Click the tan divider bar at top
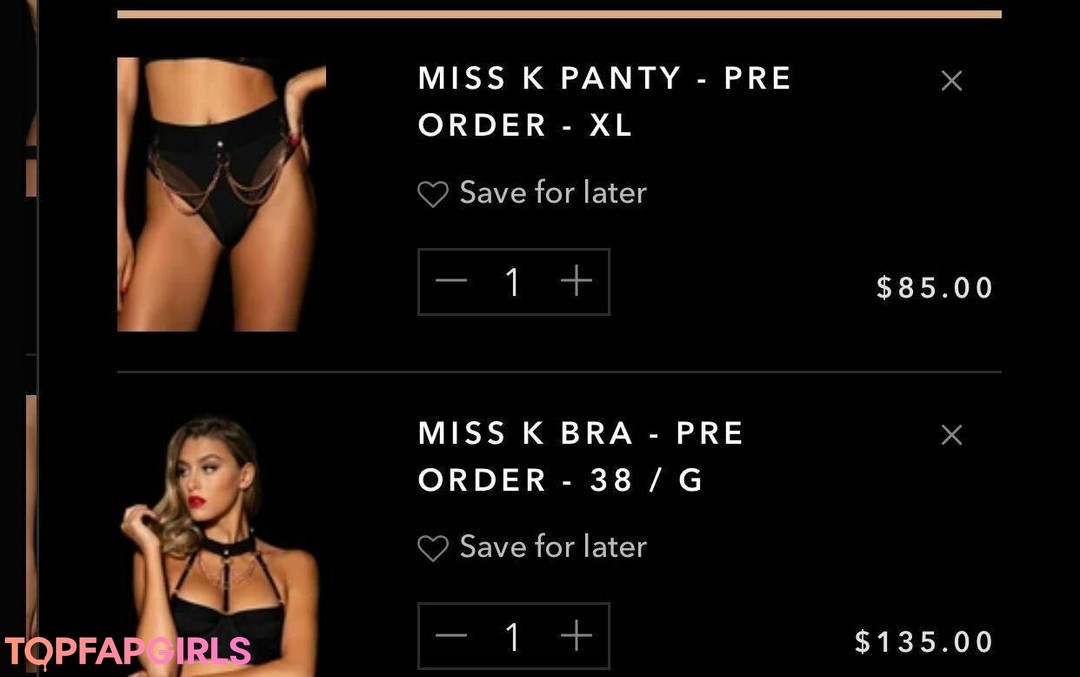The height and width of the screenshot is (677, 1080). pyautogui.click(x=559, y=14)
